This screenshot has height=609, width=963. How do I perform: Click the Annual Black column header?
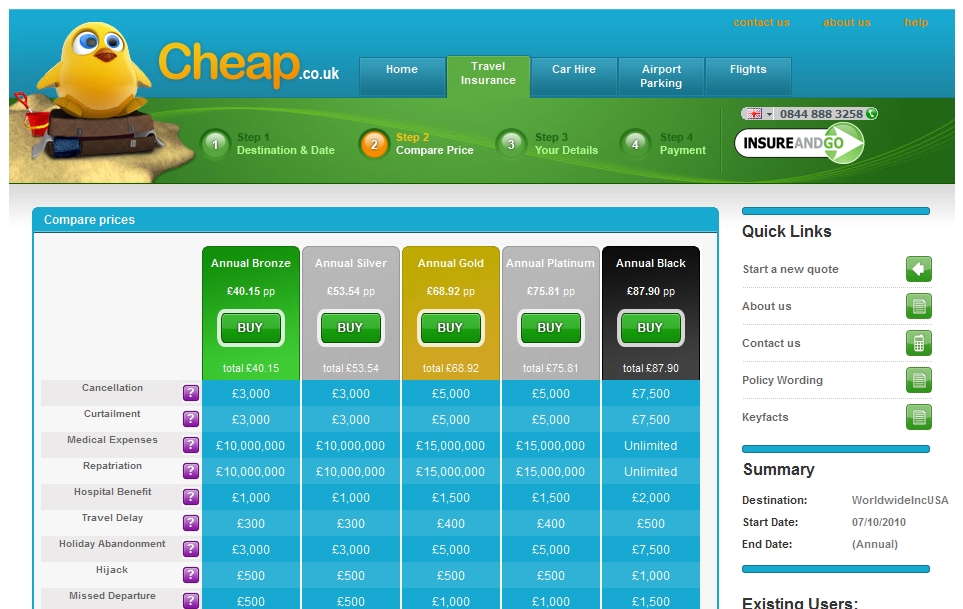pos(650,263)
